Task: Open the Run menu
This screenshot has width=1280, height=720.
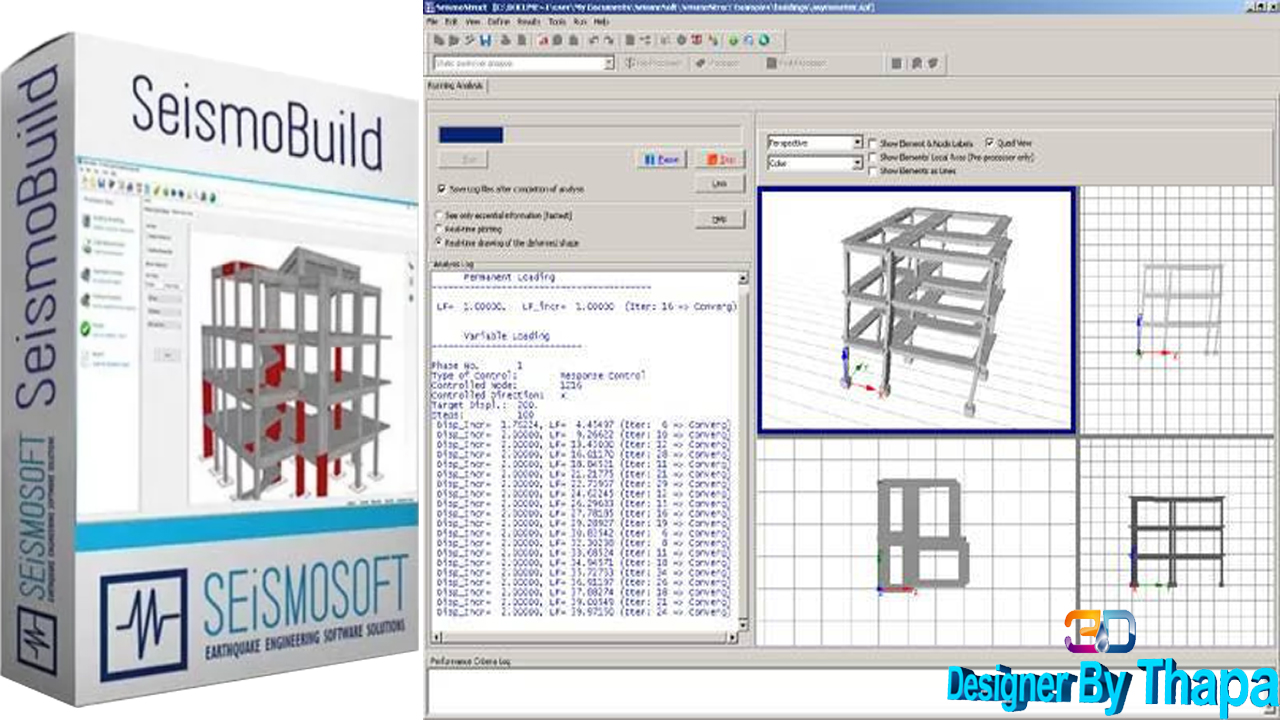Action: (580, 21)
